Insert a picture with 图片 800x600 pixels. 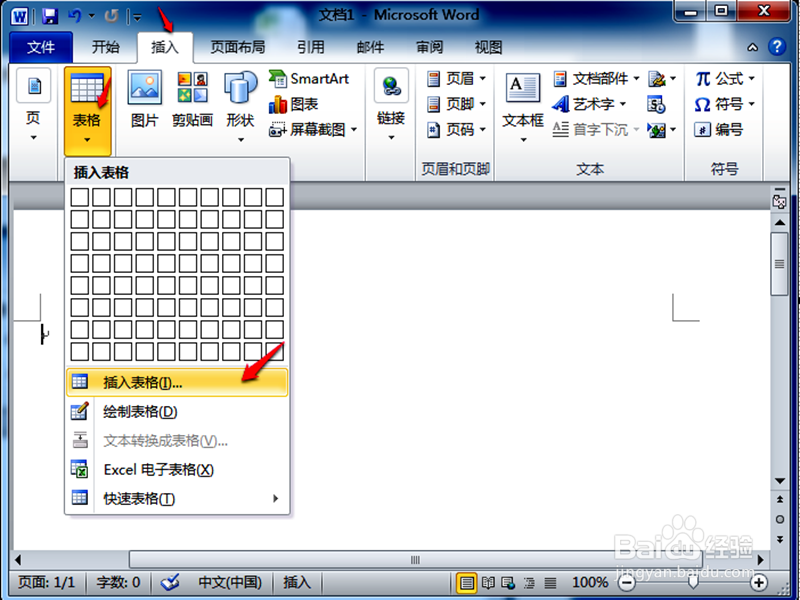tap(145, 100)
